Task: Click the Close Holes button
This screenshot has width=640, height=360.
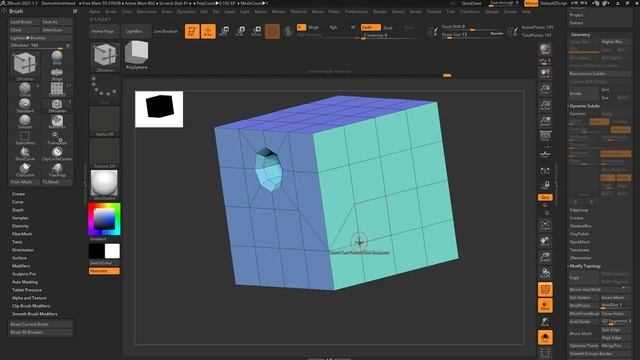Action: [616, 314]
